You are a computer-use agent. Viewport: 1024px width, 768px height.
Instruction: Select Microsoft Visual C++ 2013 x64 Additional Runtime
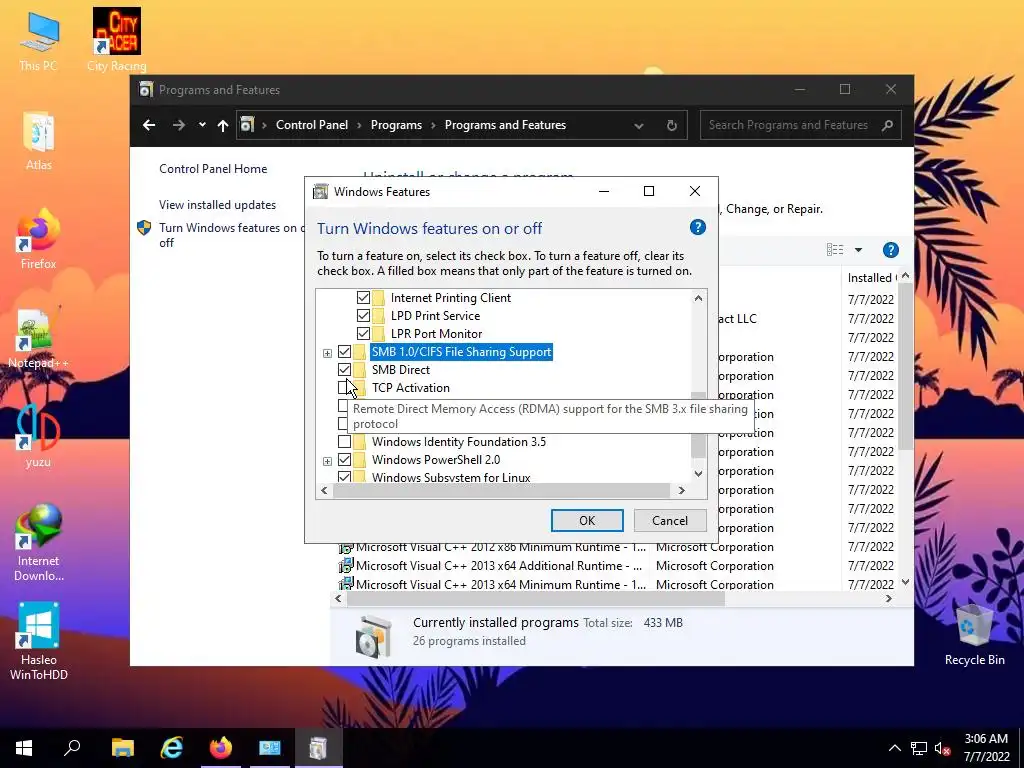coord(499,566)
